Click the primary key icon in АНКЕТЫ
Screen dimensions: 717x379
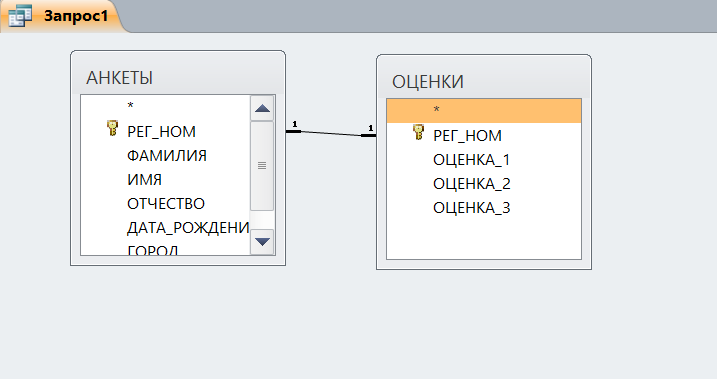click(x=112, y=128)
